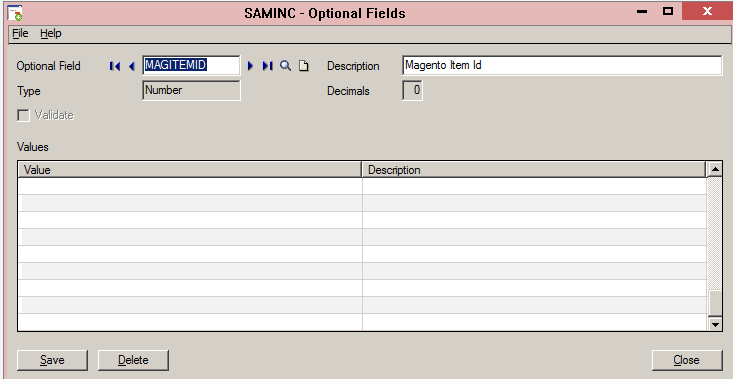Open the optional field finder magnifier

[x=285, y=66]
